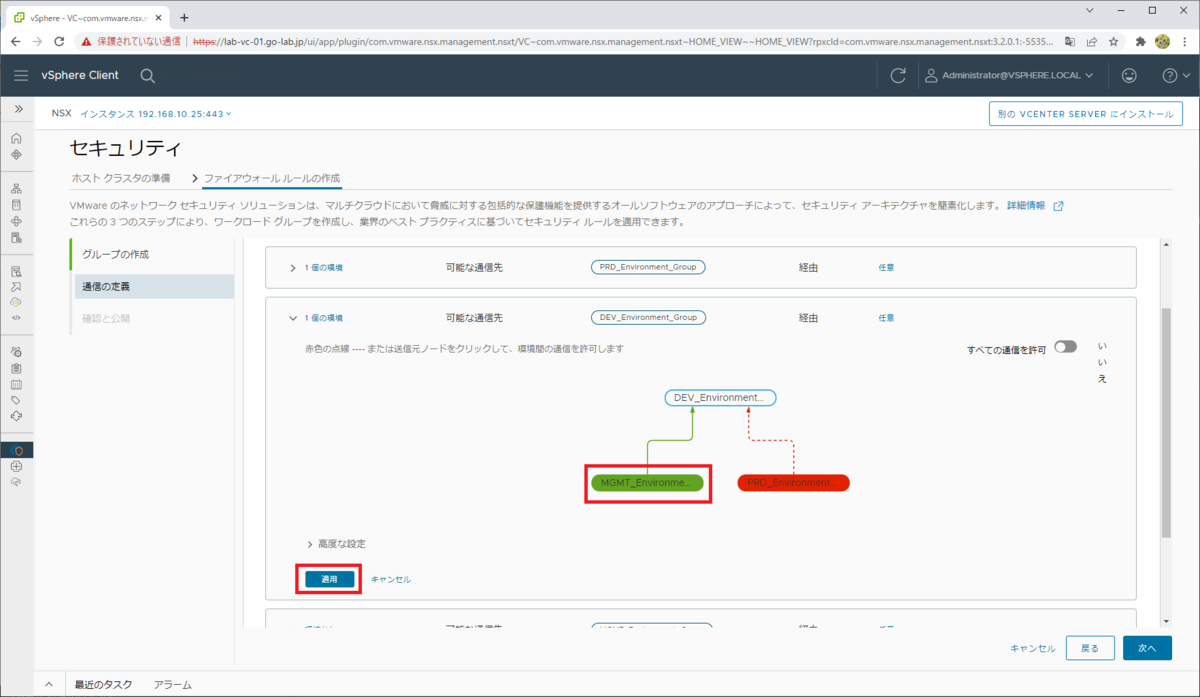The image size is (1200, 697).
Task: Open Auto Deploy sidebar icon
Action: pos(16,286)
